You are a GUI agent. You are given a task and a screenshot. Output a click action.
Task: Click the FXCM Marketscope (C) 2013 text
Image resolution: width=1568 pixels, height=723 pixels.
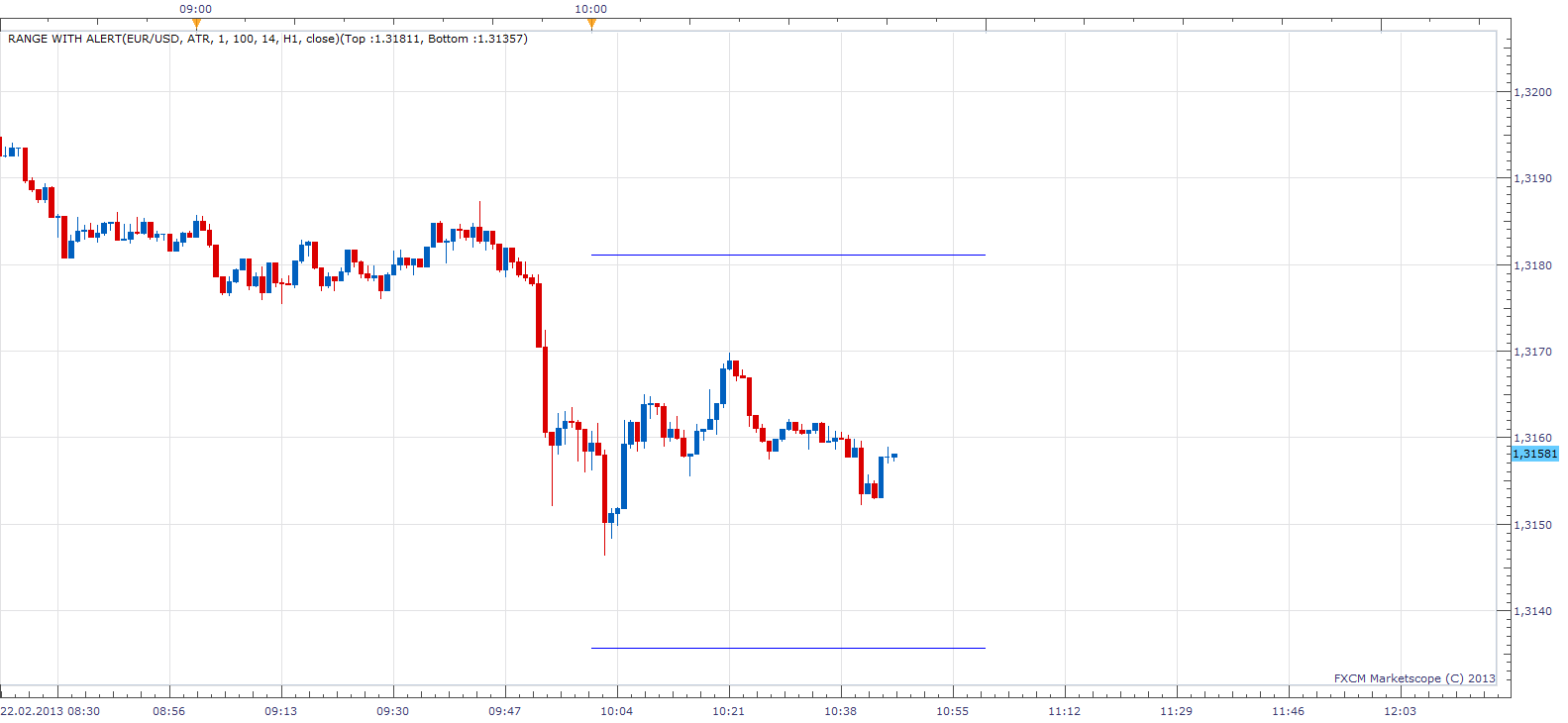click(x=1414, y=678)
